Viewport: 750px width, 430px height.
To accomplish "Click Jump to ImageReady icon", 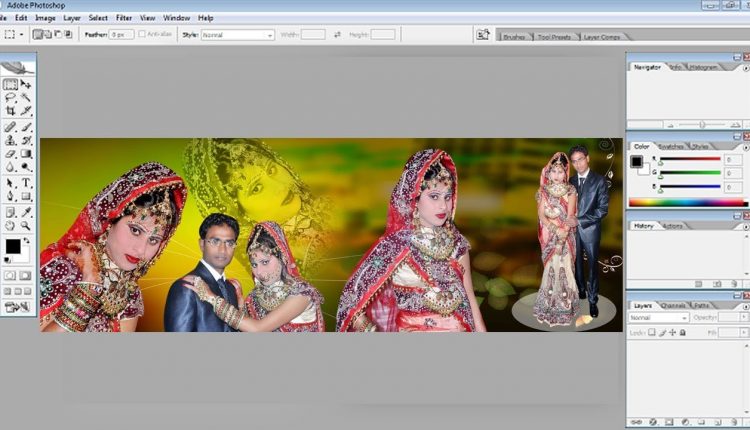I will [x=17, y=307].
